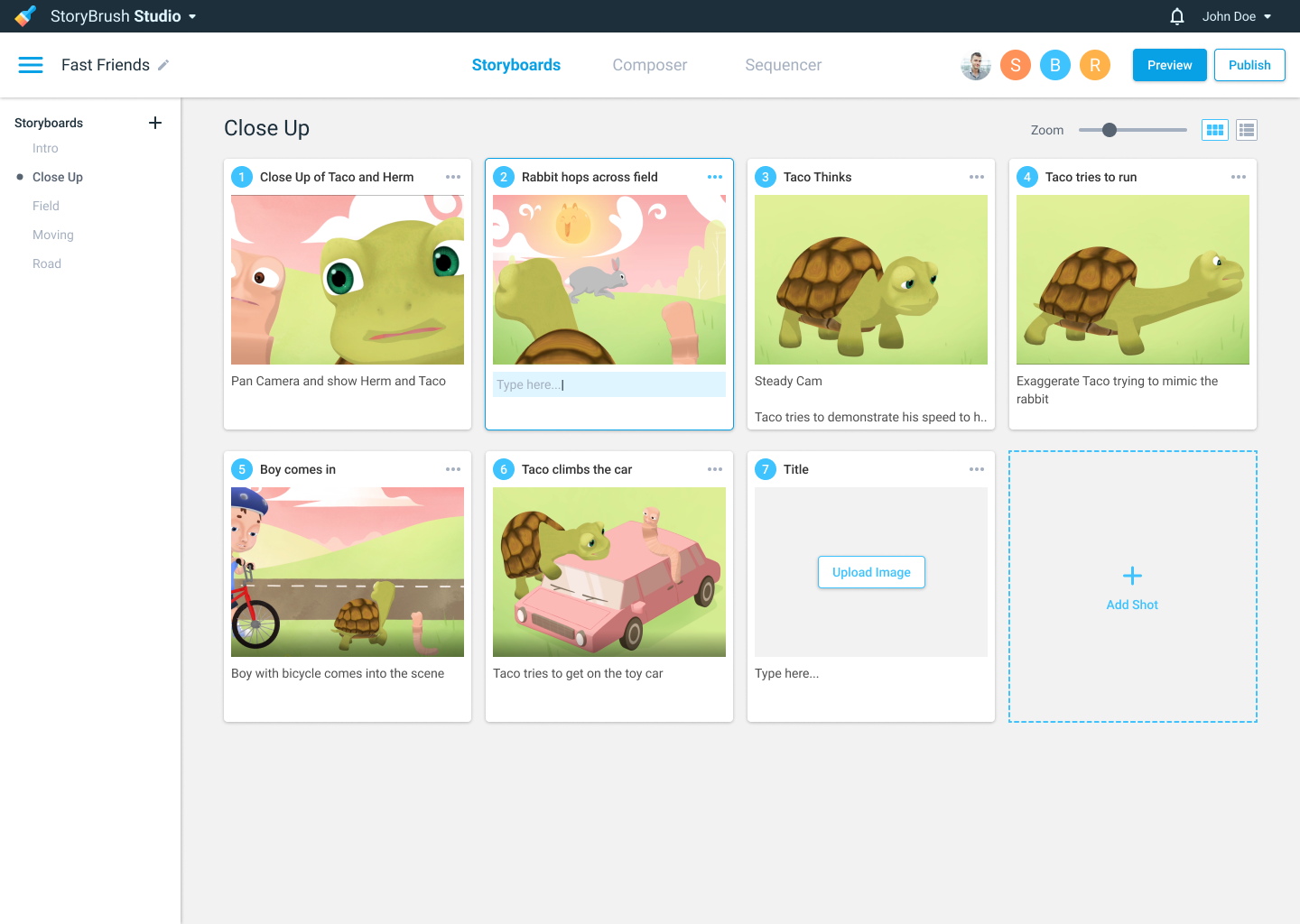Click Upload Image in shot 7

point(871,572)
